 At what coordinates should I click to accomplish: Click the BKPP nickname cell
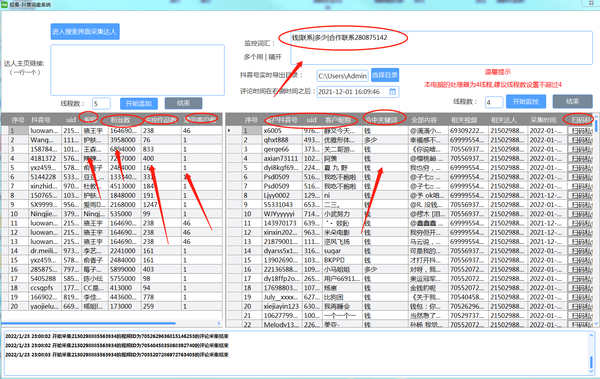pos(342,260)
